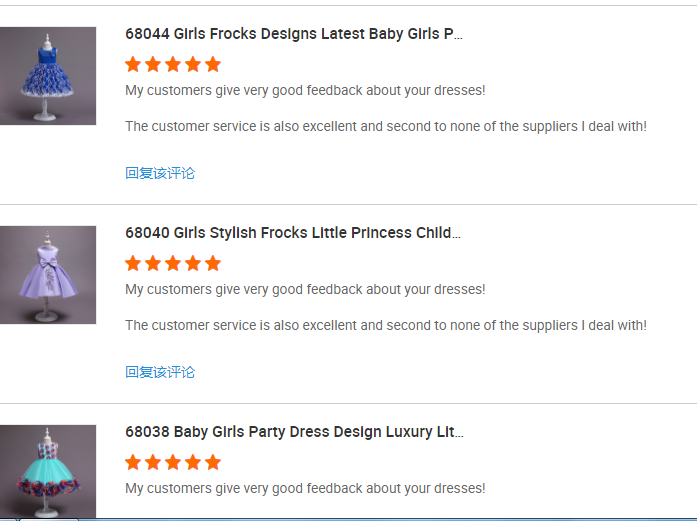
Task: Open the purple princess dress thumbnail
Action: (48, 275)
